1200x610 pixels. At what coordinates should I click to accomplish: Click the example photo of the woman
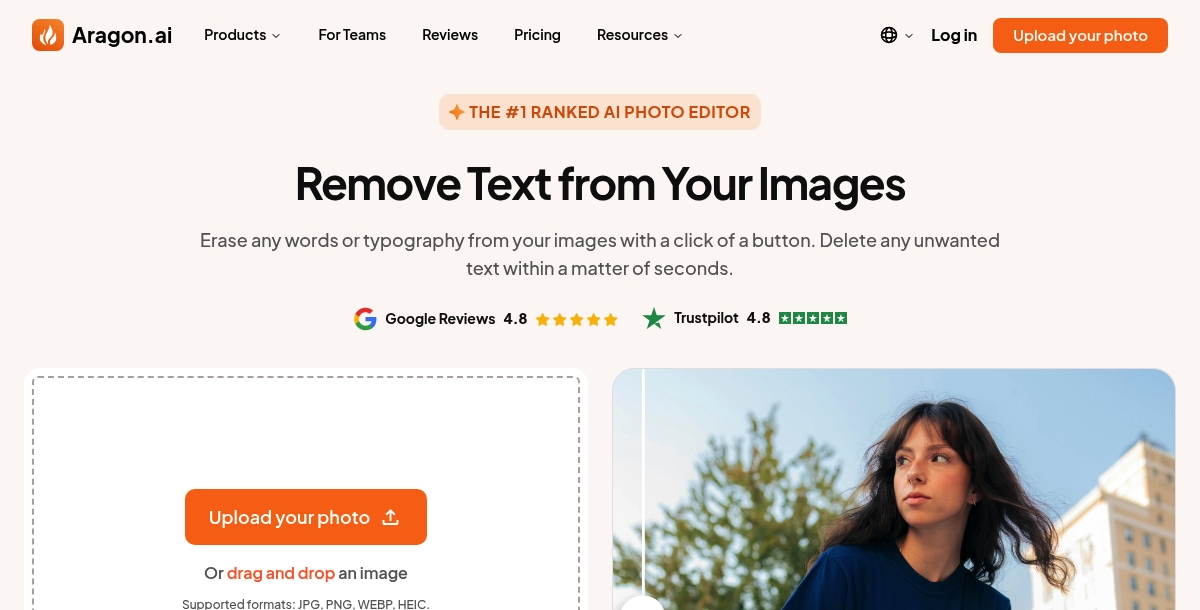pyautogui.click(x=893, y=490)
